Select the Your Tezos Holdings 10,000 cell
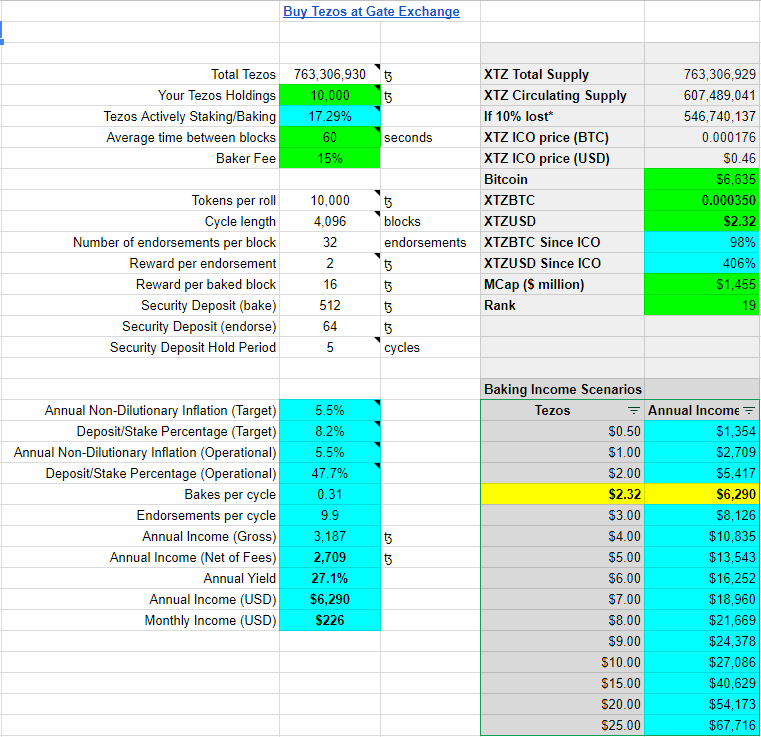This screenshot has height=737, width=761. 330,95
